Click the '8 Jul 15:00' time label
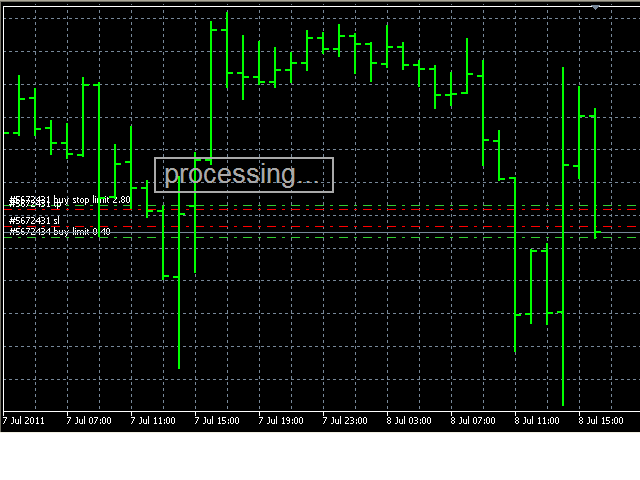The height and width of the screenshot is (480, 640). pyautogui.click(x=601, y=420)
